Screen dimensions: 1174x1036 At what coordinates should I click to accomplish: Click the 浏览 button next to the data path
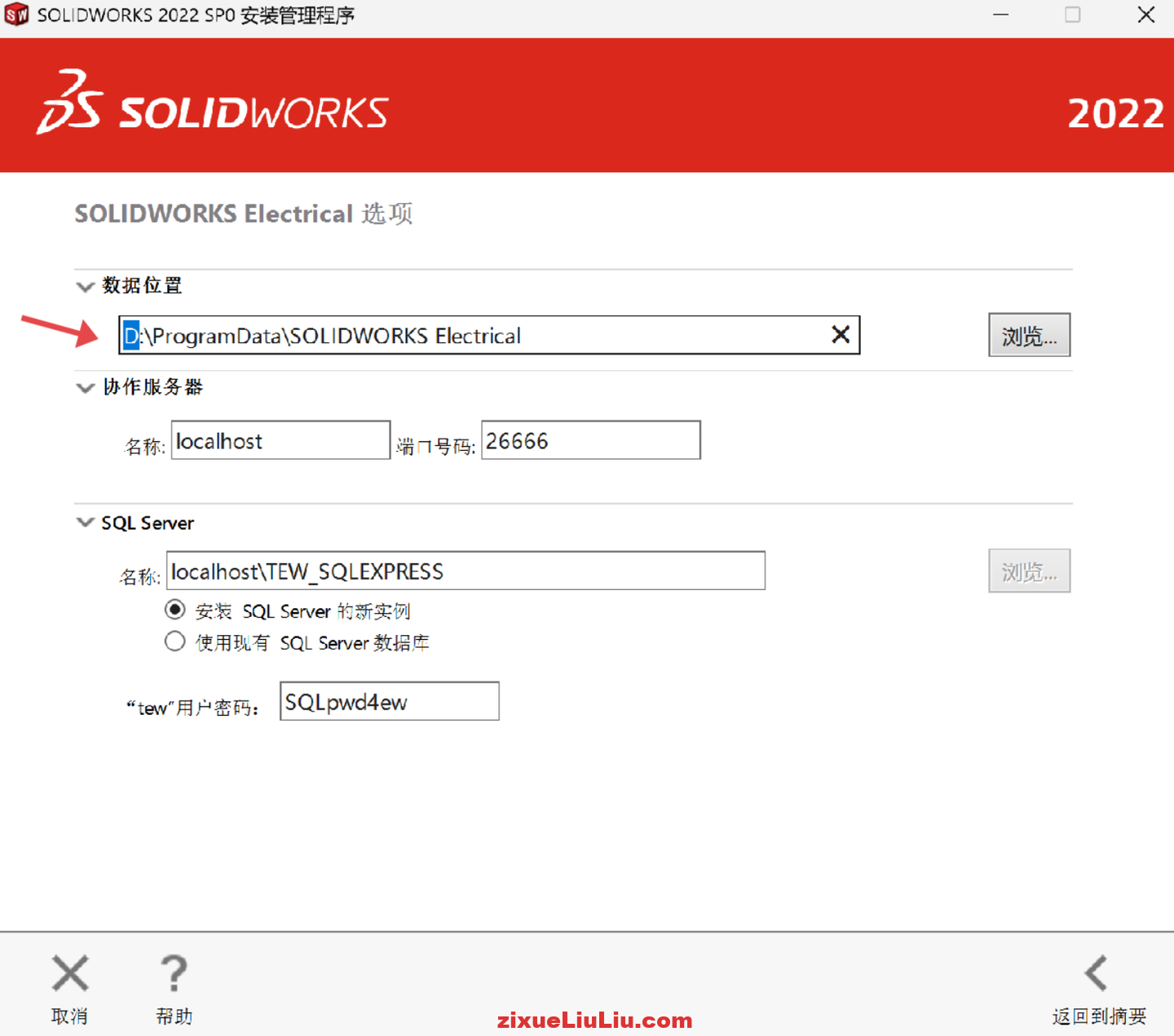click(x=1029, y=335)
